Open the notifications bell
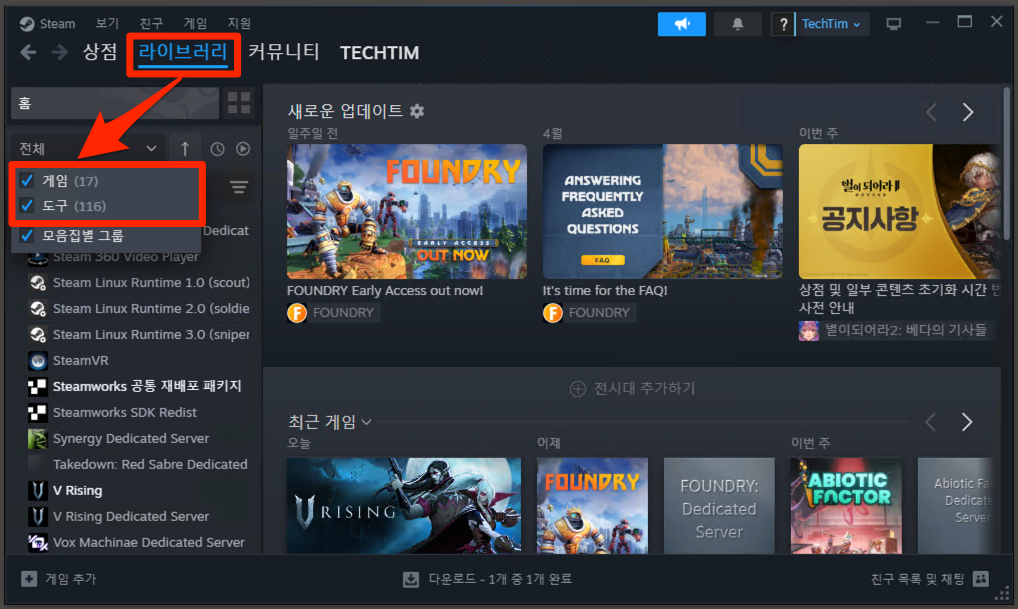 [x=738, y=24]
